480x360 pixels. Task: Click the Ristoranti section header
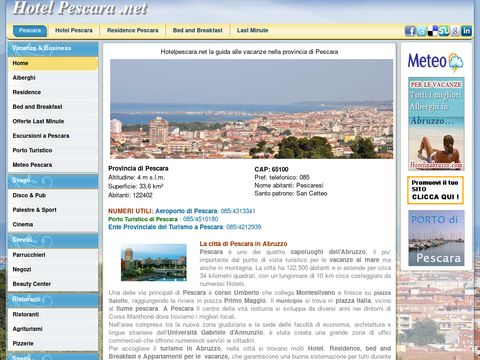(x=53, y=300)
